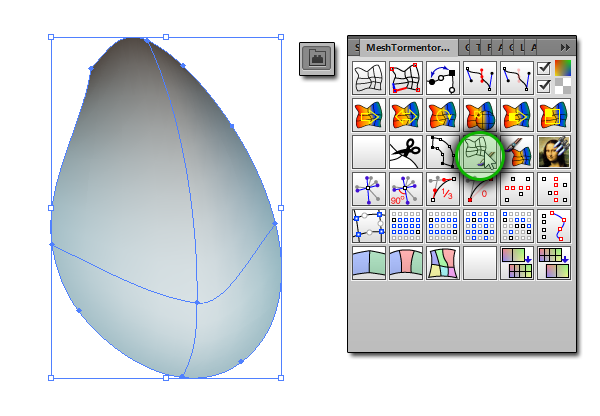Screen dimensions: 600x416
Task: Click the colored mesh icon with single right arrow
Action: 368,115
